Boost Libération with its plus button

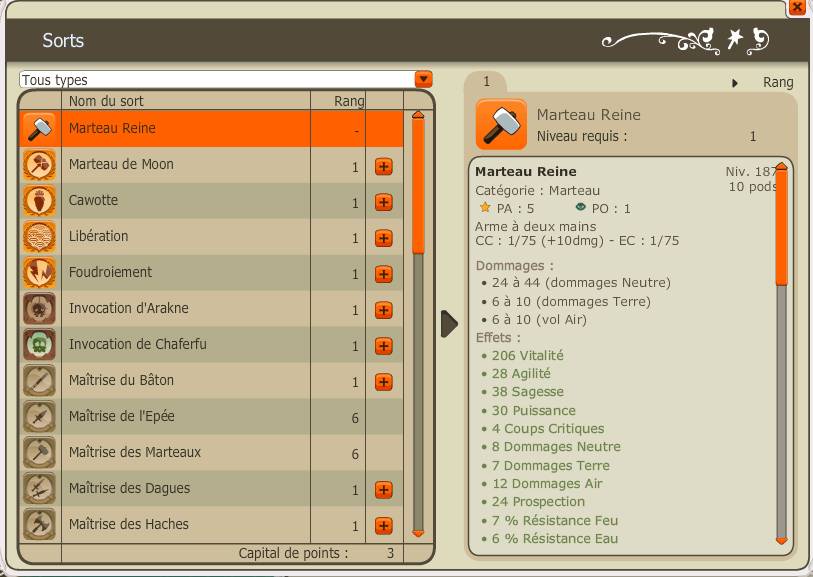click(384, 238)
